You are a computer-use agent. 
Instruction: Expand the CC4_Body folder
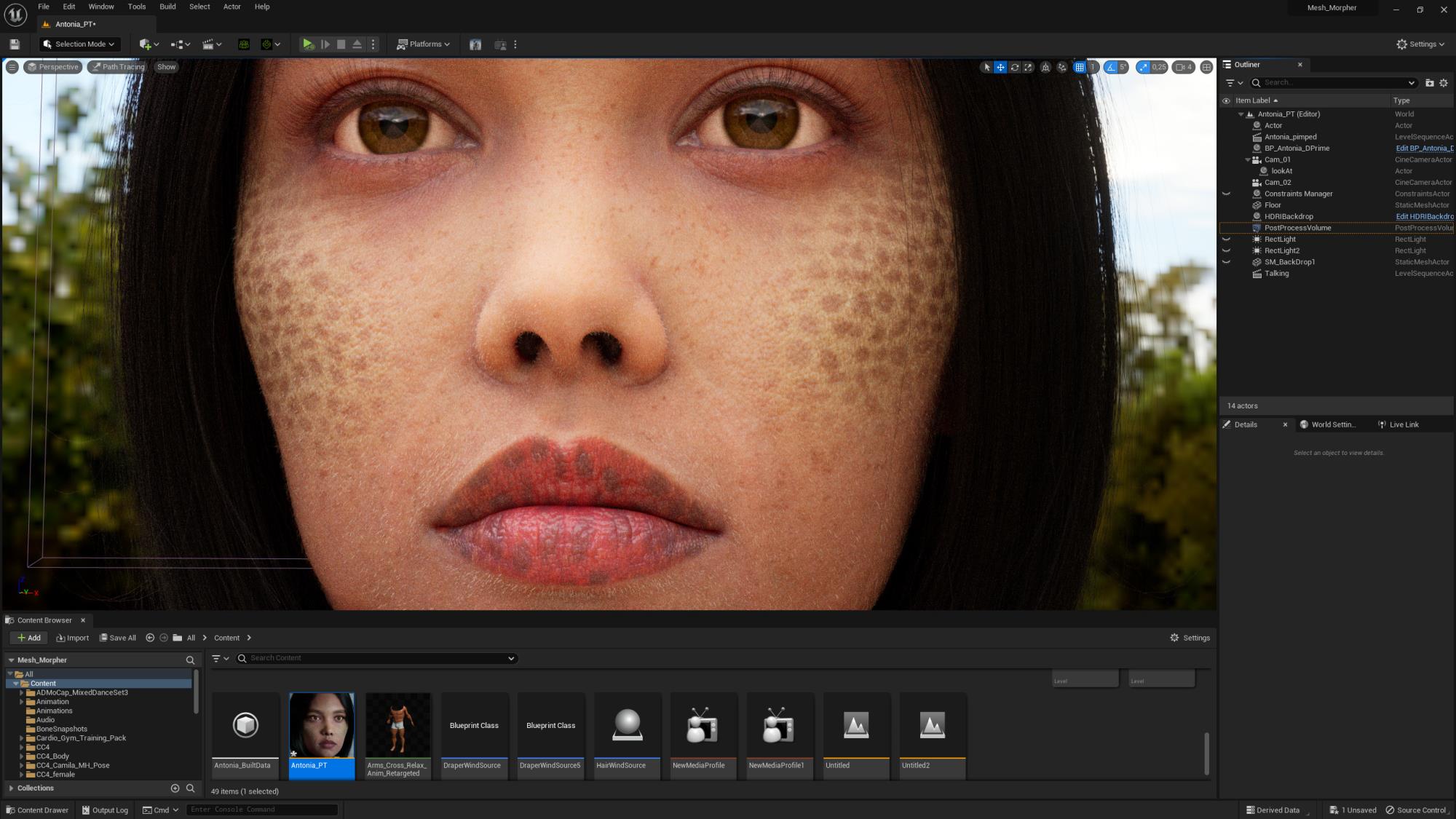pyautogui.click(x=22, y=756)
